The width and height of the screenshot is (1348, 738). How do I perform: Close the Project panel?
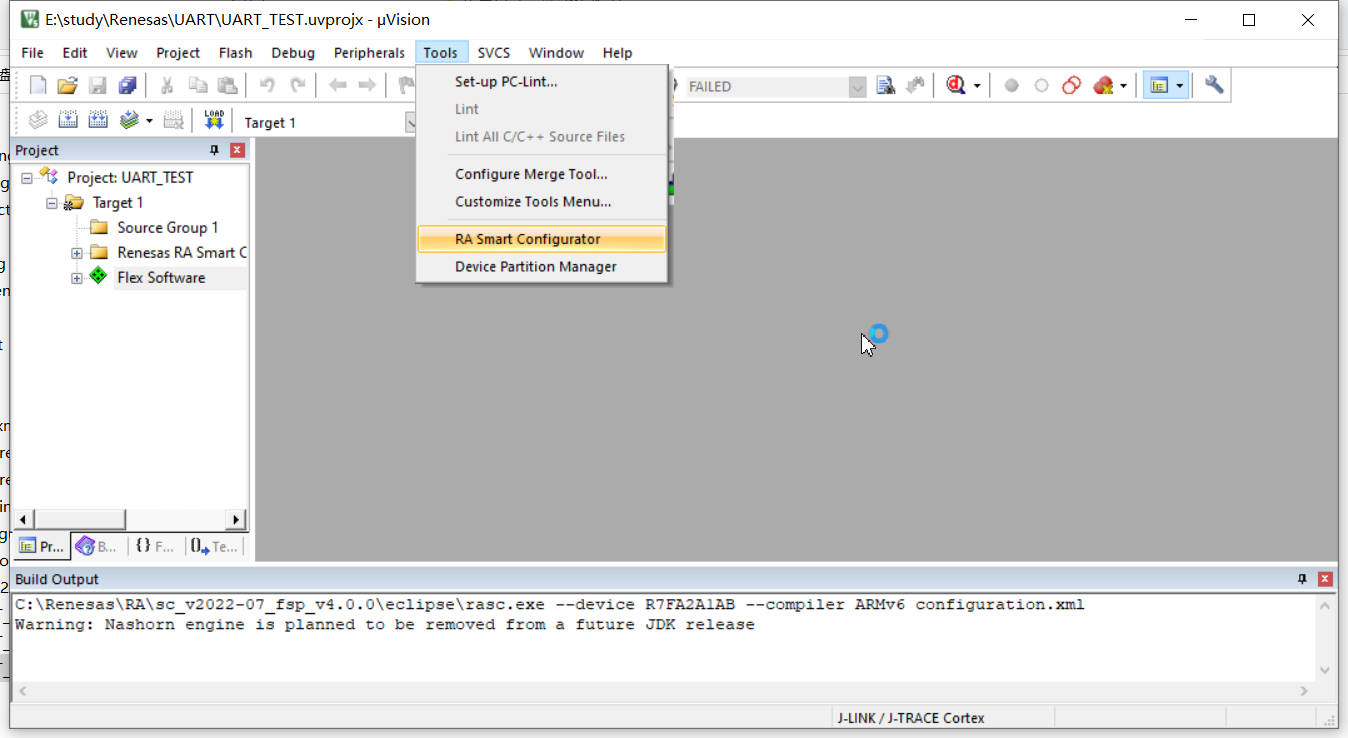tap(237, 150)
